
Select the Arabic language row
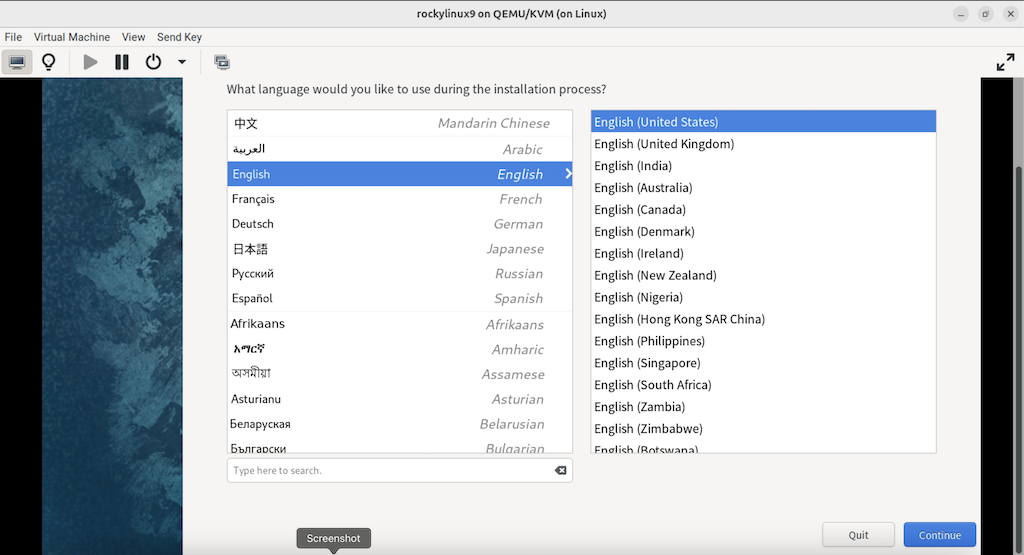click(x=400, y=149)
